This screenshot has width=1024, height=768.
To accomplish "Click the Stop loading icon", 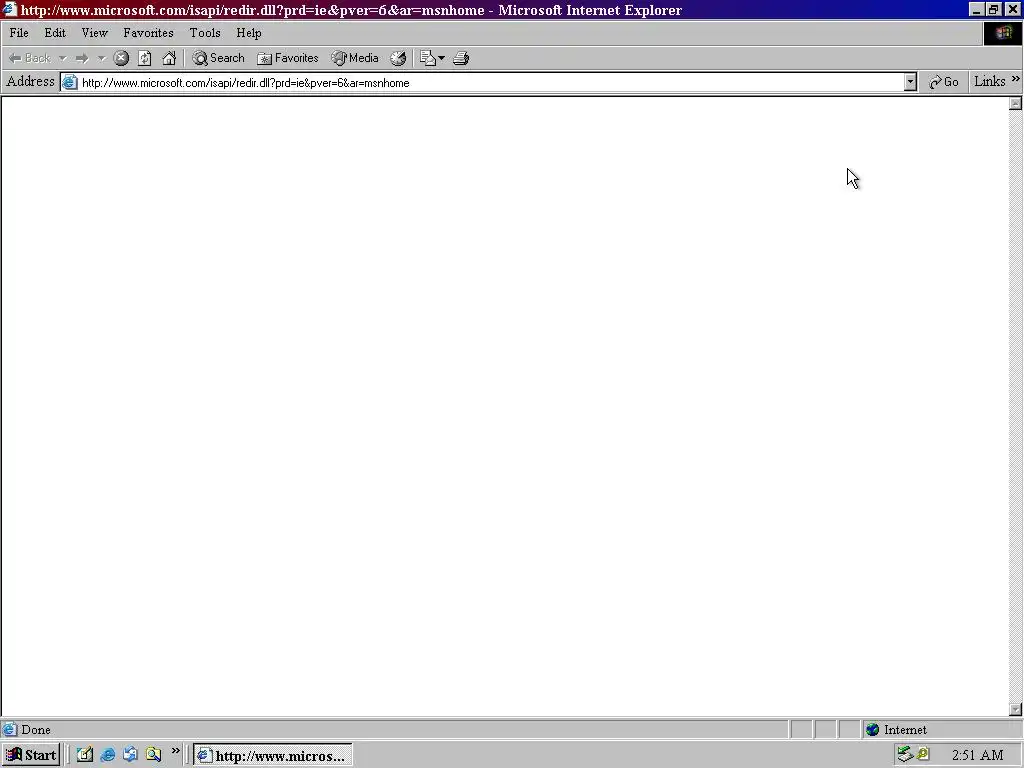I will point(121,58).
